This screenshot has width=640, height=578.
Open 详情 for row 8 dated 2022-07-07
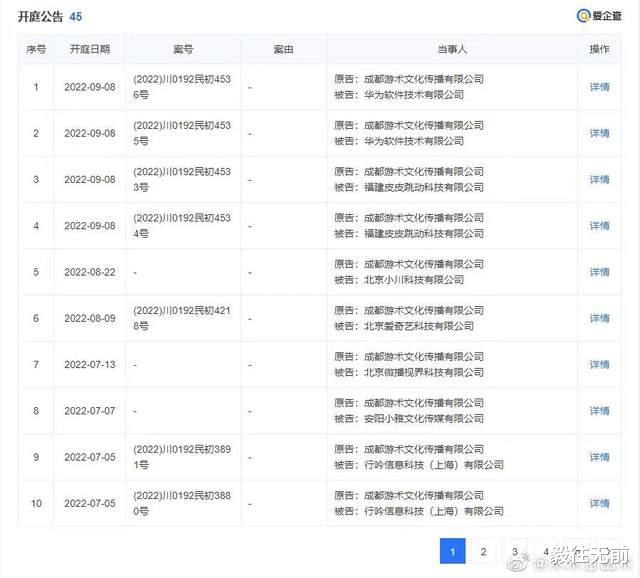coord(599,411)
